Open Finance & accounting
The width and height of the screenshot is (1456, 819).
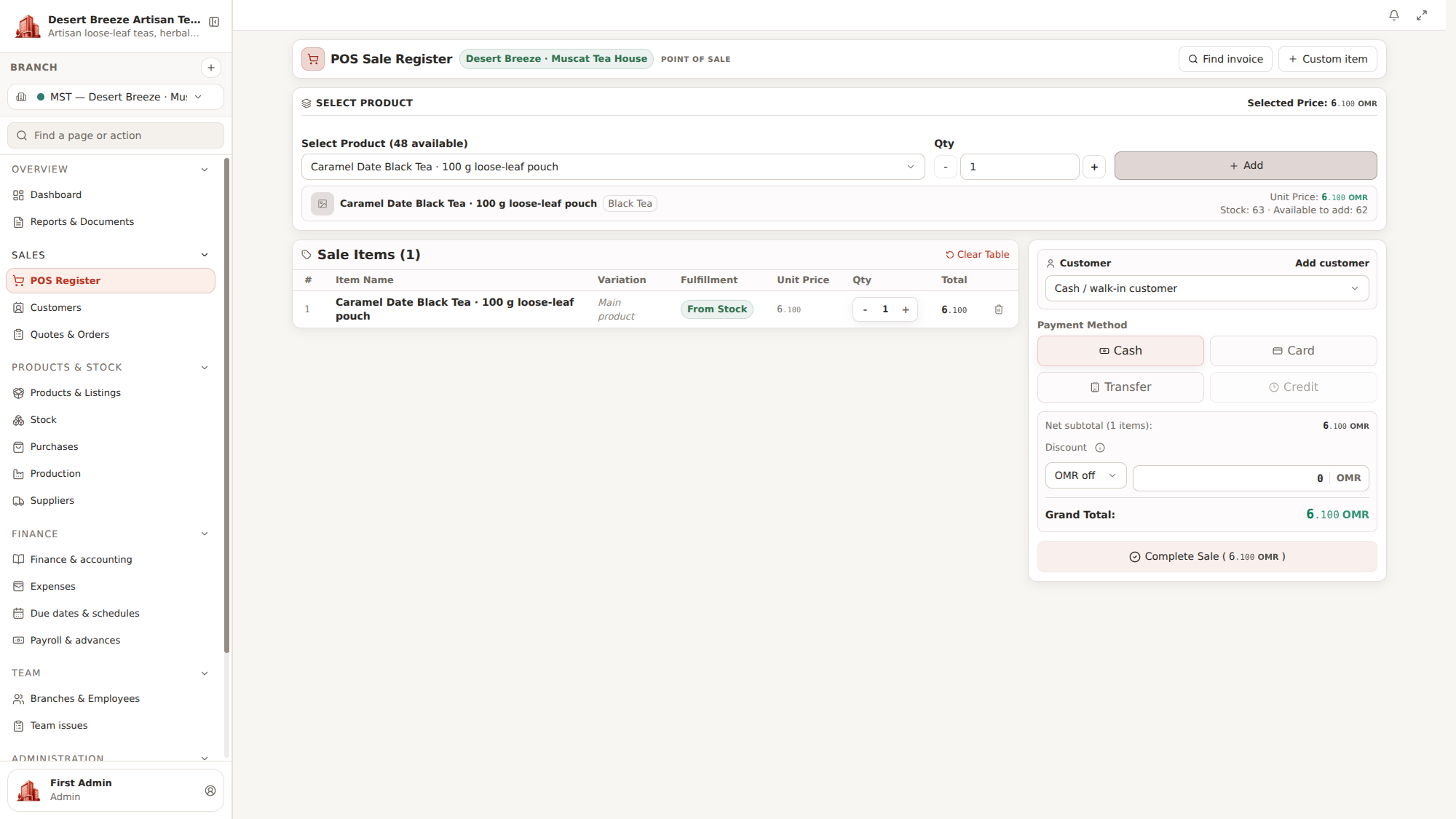111,560
